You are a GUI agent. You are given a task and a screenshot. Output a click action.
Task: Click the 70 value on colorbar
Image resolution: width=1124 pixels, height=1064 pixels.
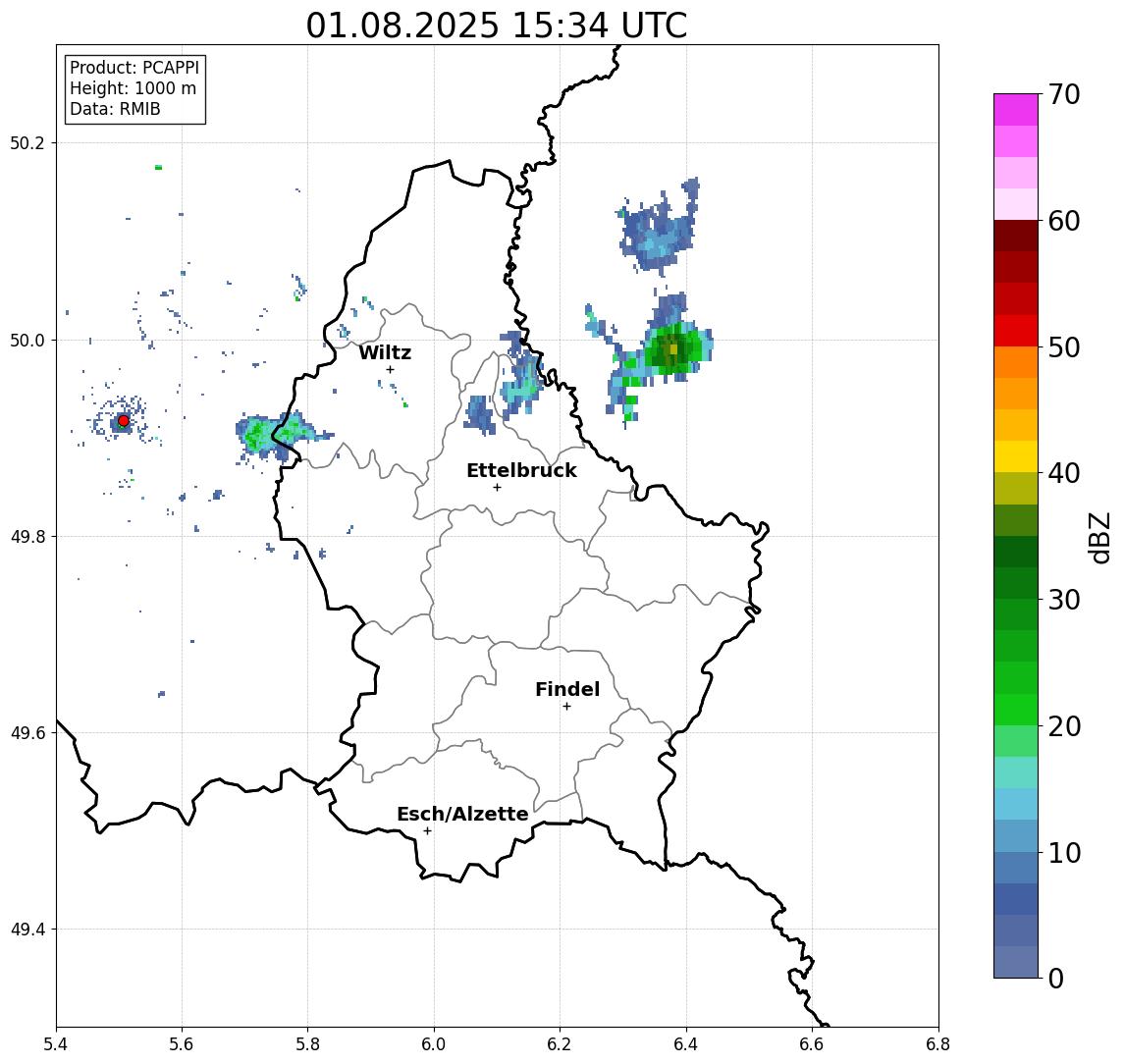1064,94
